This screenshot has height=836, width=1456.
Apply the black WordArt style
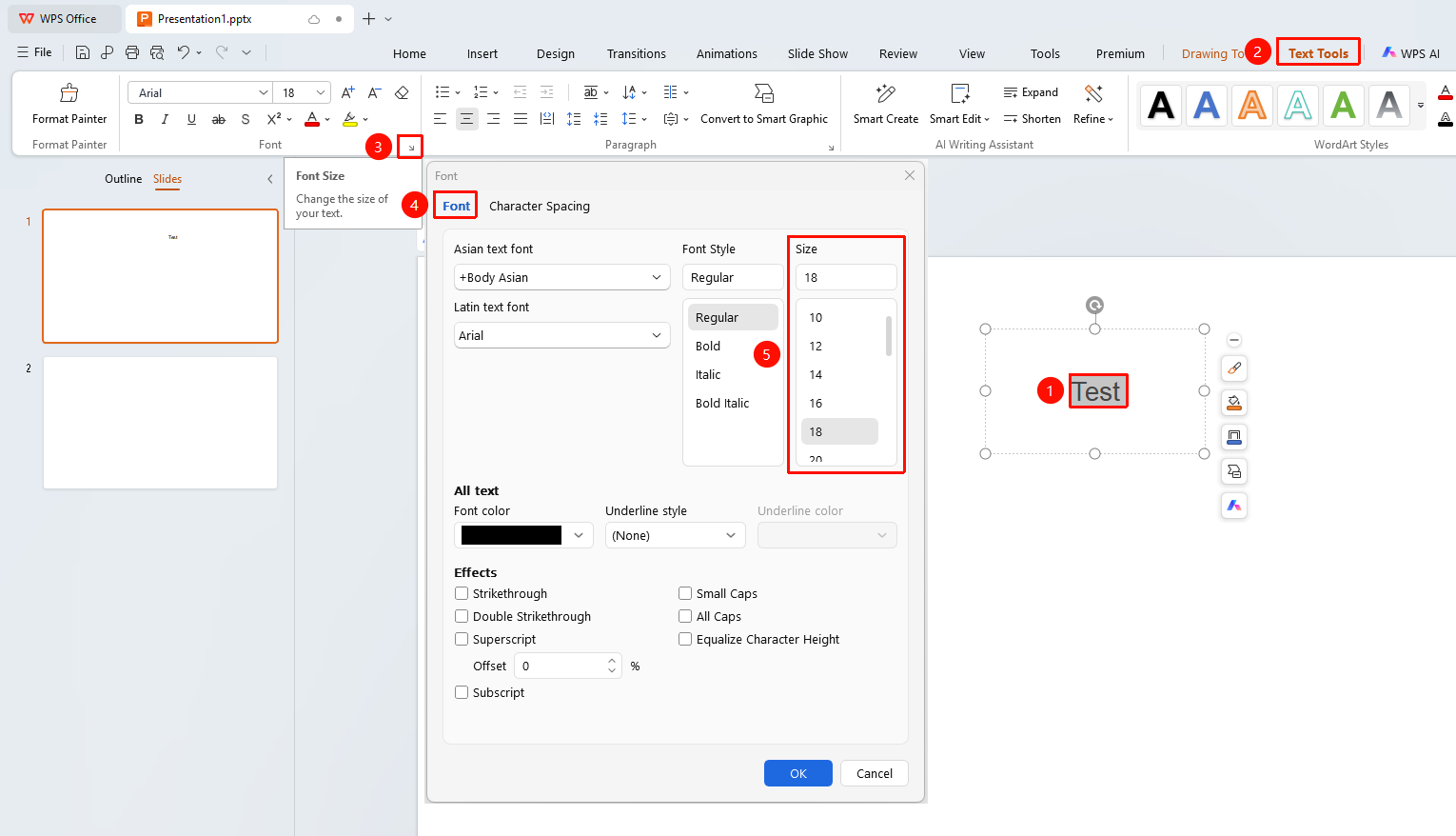tap(1161, 105)
